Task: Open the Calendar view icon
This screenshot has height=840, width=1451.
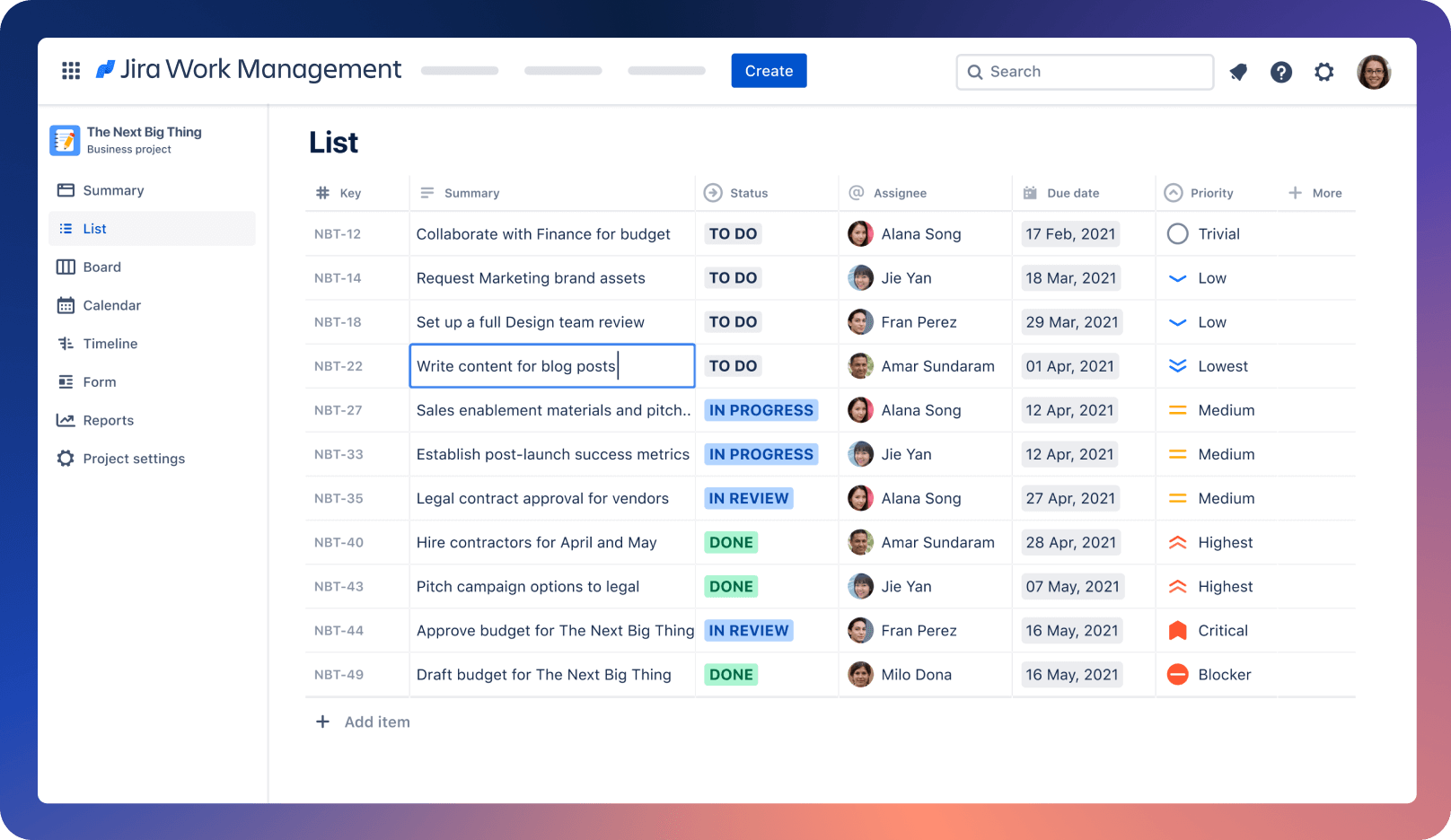Action: pyautogui.click(x=65, y=305)
